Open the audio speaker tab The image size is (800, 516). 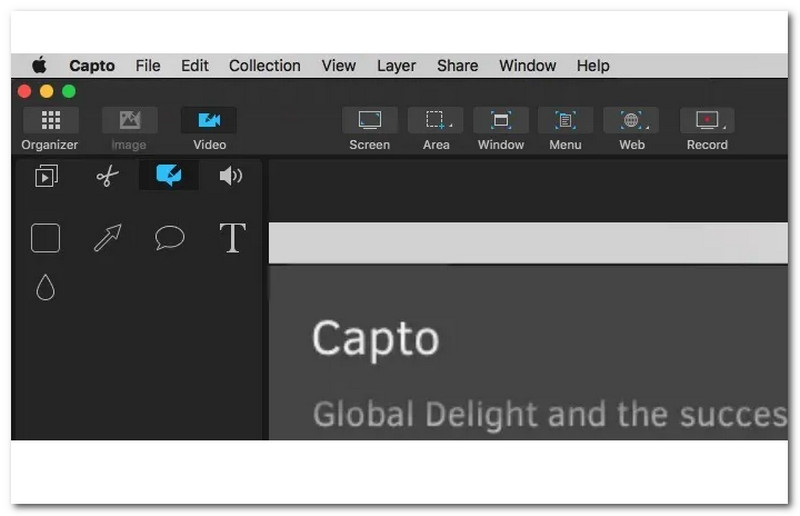pos(231,176)
